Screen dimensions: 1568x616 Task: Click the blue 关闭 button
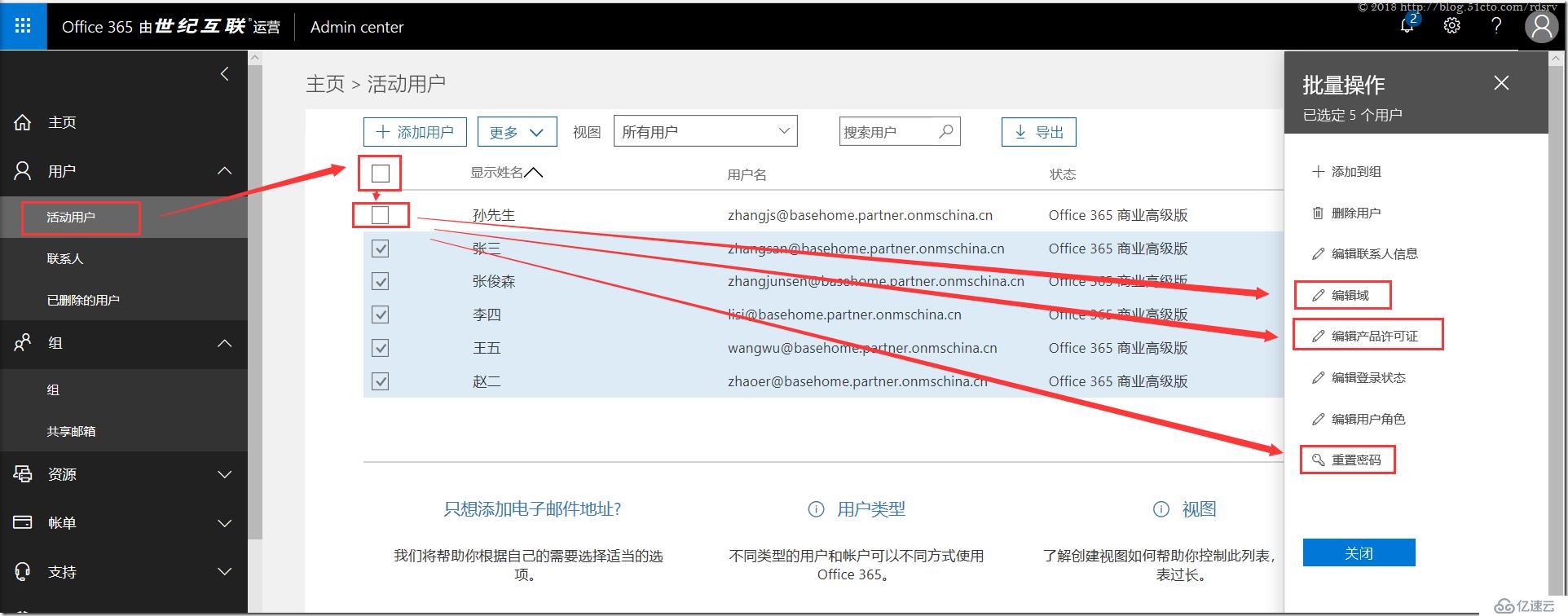point(1359,552)
